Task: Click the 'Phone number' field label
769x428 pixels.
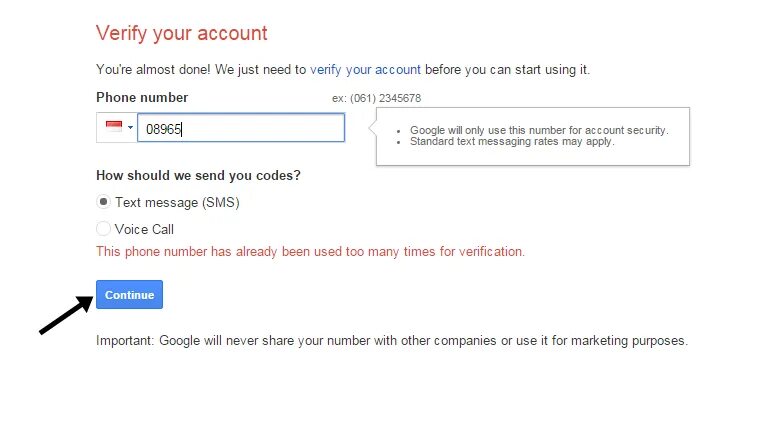Action: 142,98
